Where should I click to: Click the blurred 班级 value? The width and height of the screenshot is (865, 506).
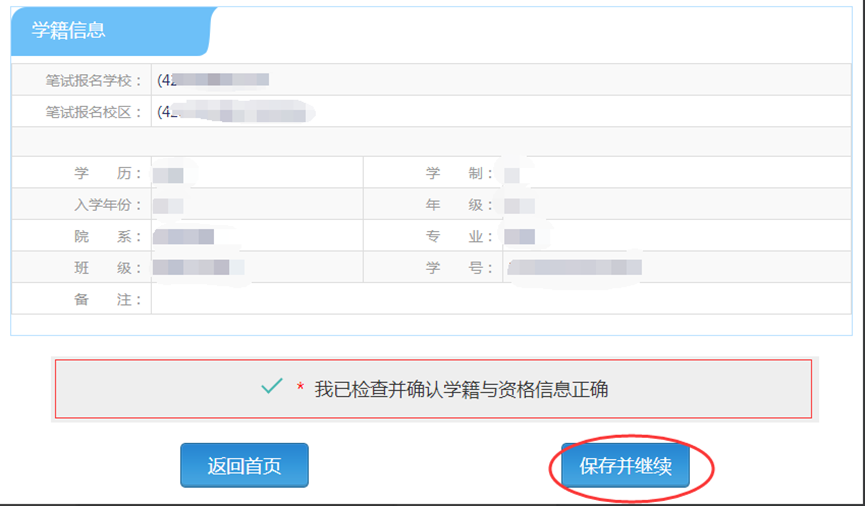point(198,268)
